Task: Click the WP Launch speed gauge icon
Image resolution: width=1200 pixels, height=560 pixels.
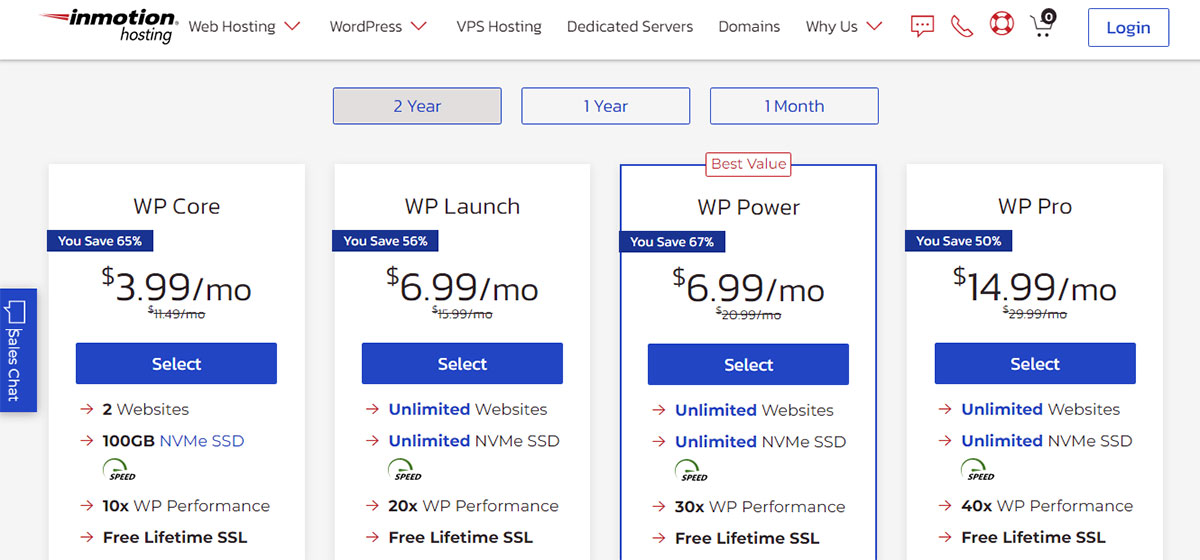Action: coord(405,470)
